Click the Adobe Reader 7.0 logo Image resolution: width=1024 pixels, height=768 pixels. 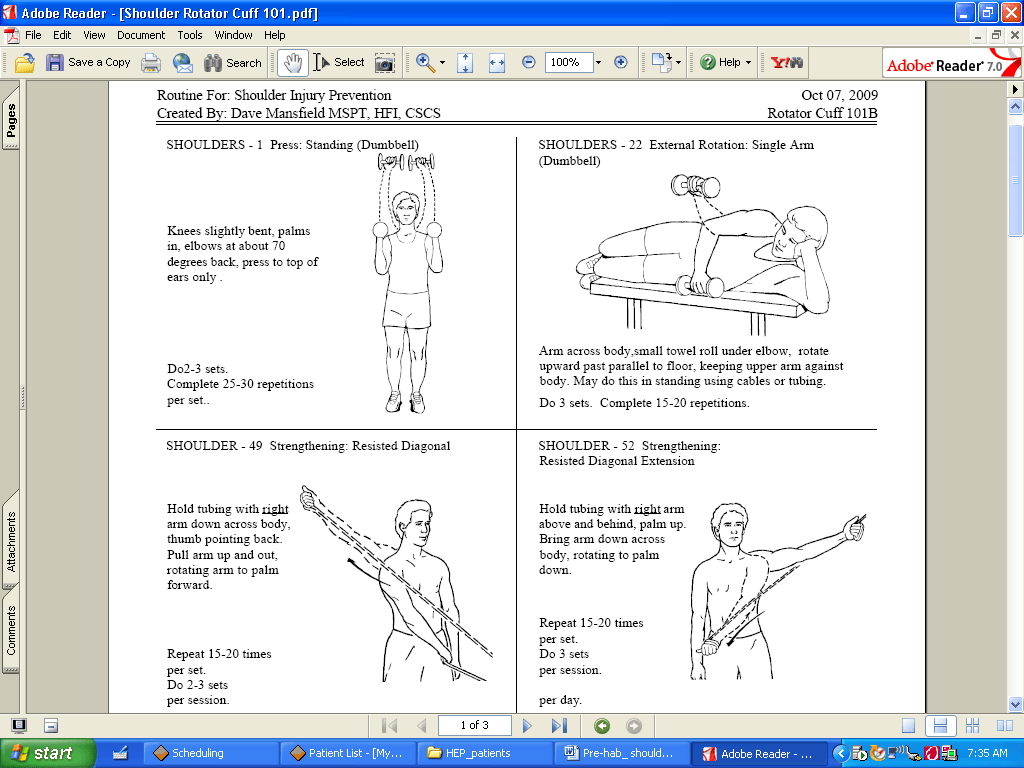tap(951, 63)
